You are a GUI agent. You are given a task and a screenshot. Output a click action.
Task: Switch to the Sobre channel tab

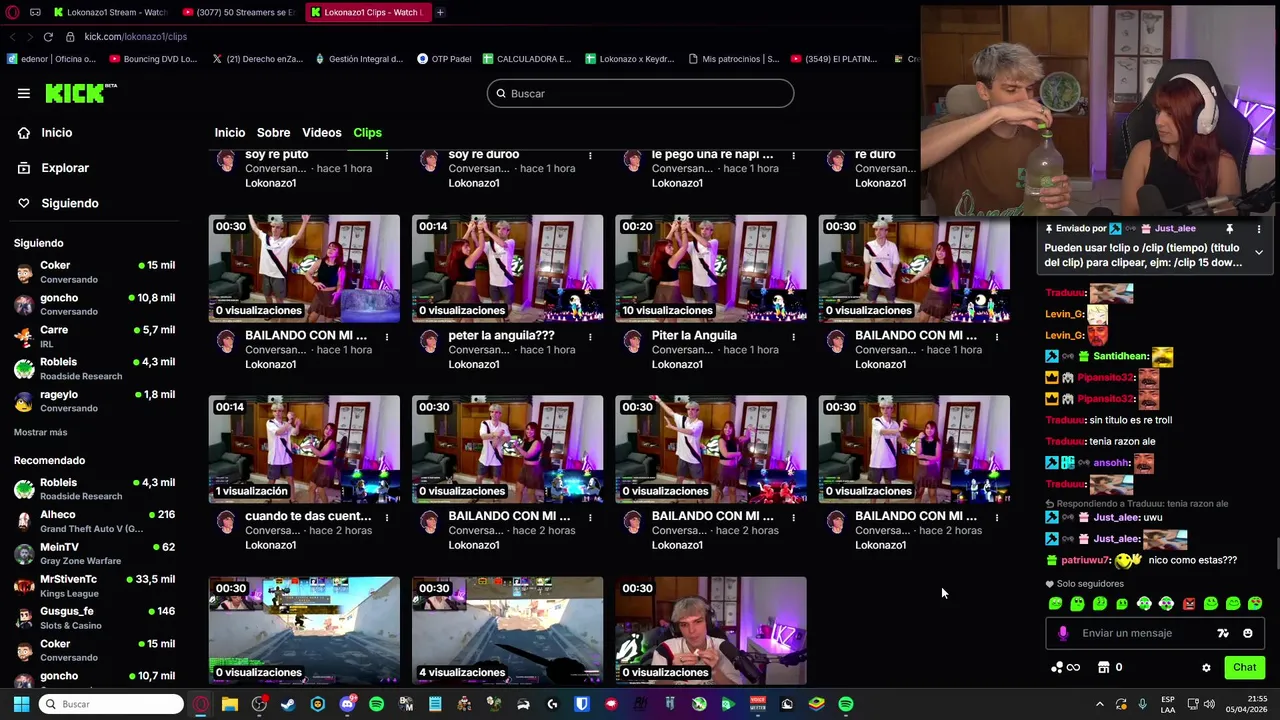(273, 132)
